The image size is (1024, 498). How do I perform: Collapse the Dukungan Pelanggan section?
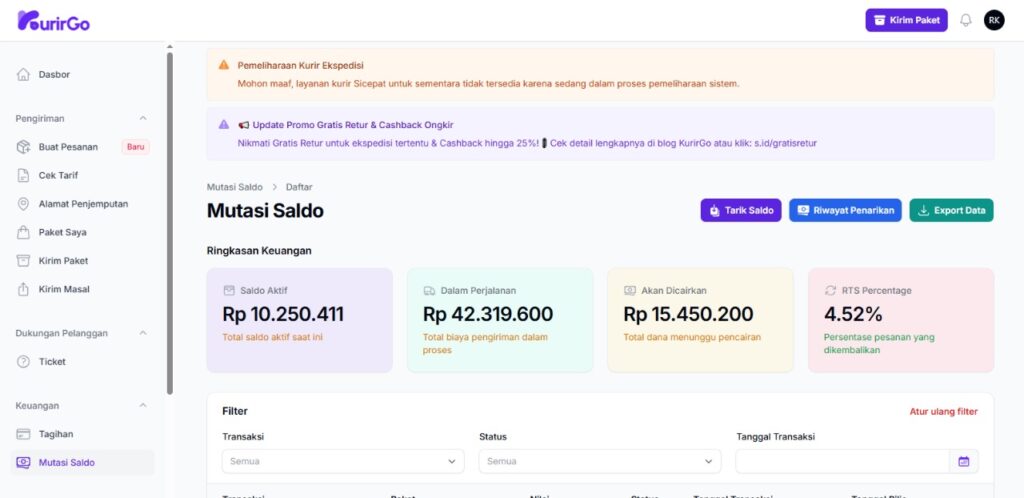pyautogui.click(x=143, y=333)
